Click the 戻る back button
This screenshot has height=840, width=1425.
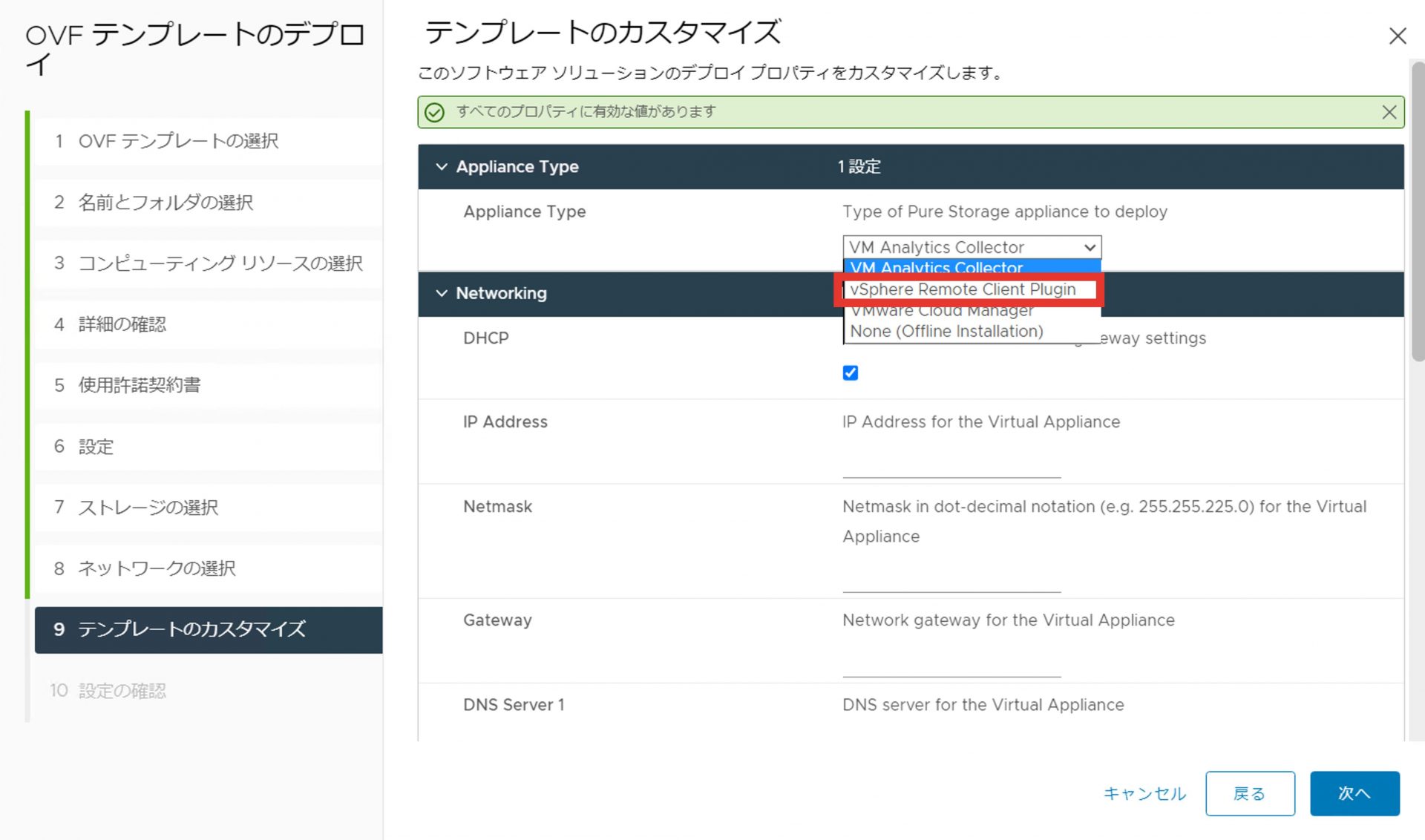[1250, 793]
